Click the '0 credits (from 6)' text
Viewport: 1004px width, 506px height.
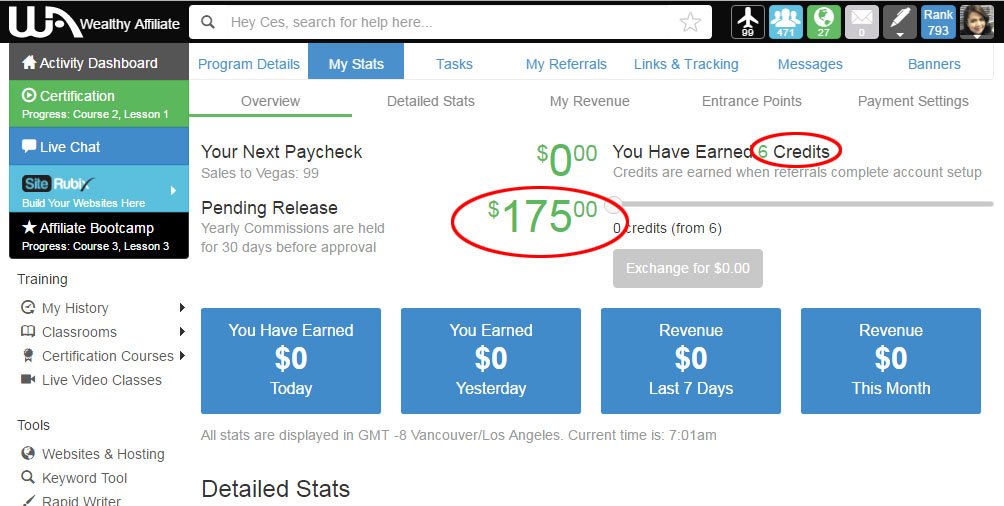[x=667, y=228]
